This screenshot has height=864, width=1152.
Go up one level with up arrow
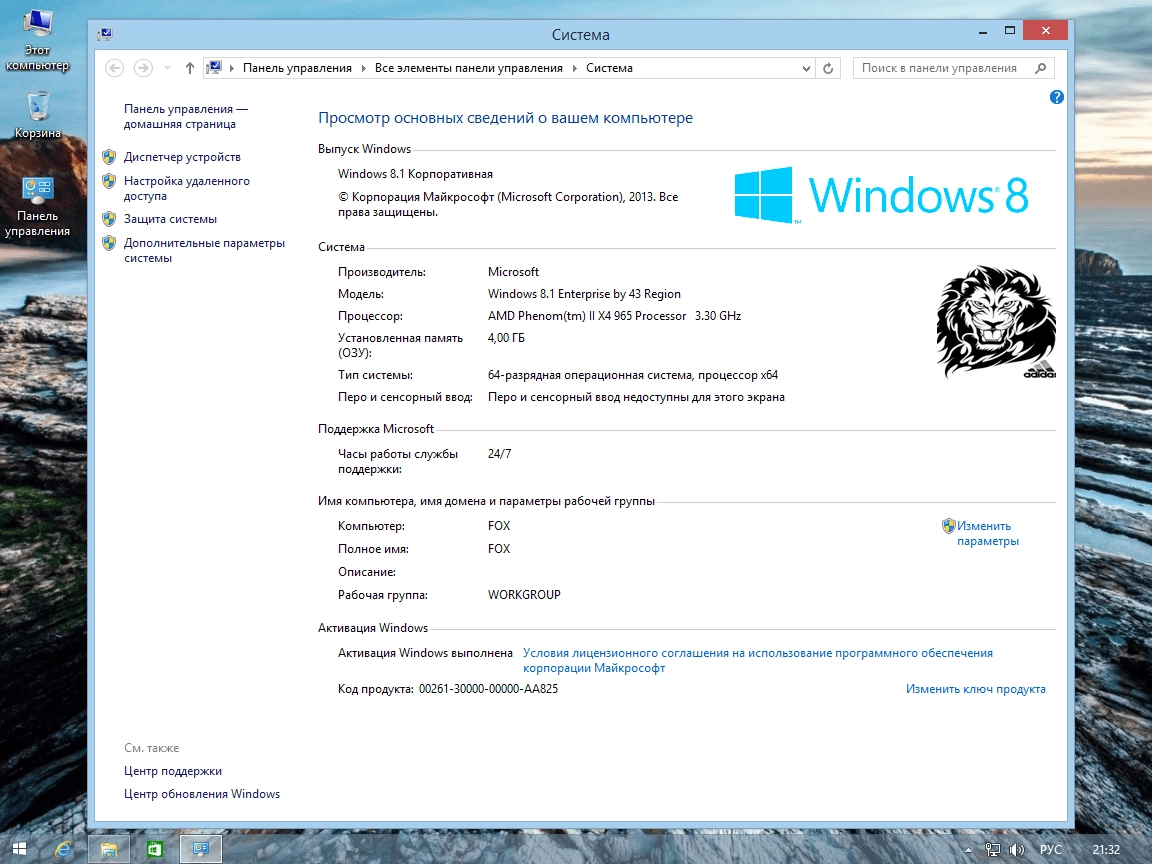point(190,68)
